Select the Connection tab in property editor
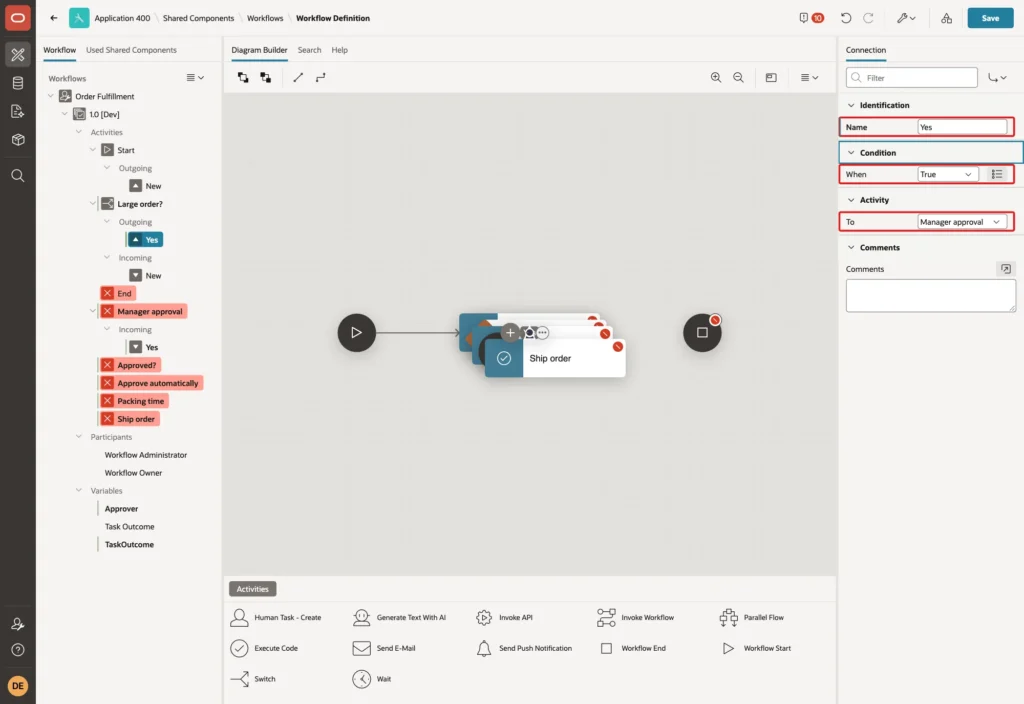 (865, 50)
